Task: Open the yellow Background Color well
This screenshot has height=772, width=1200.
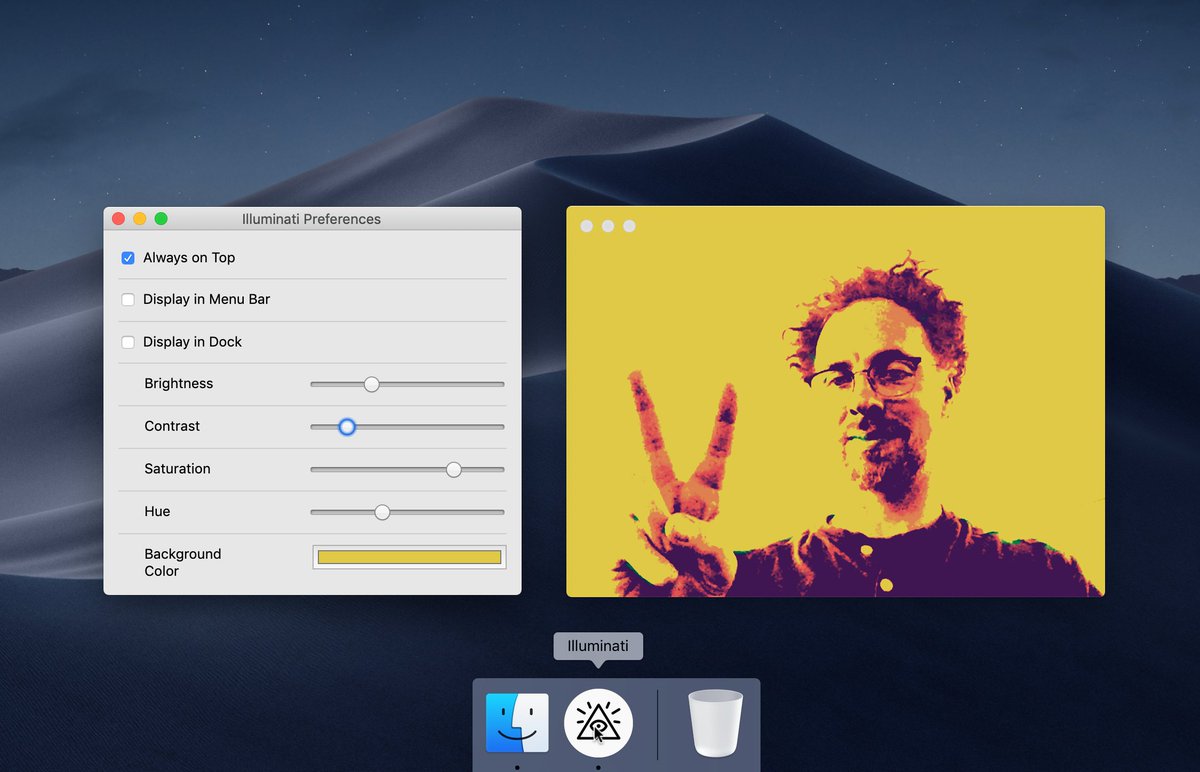Action: 410,557
